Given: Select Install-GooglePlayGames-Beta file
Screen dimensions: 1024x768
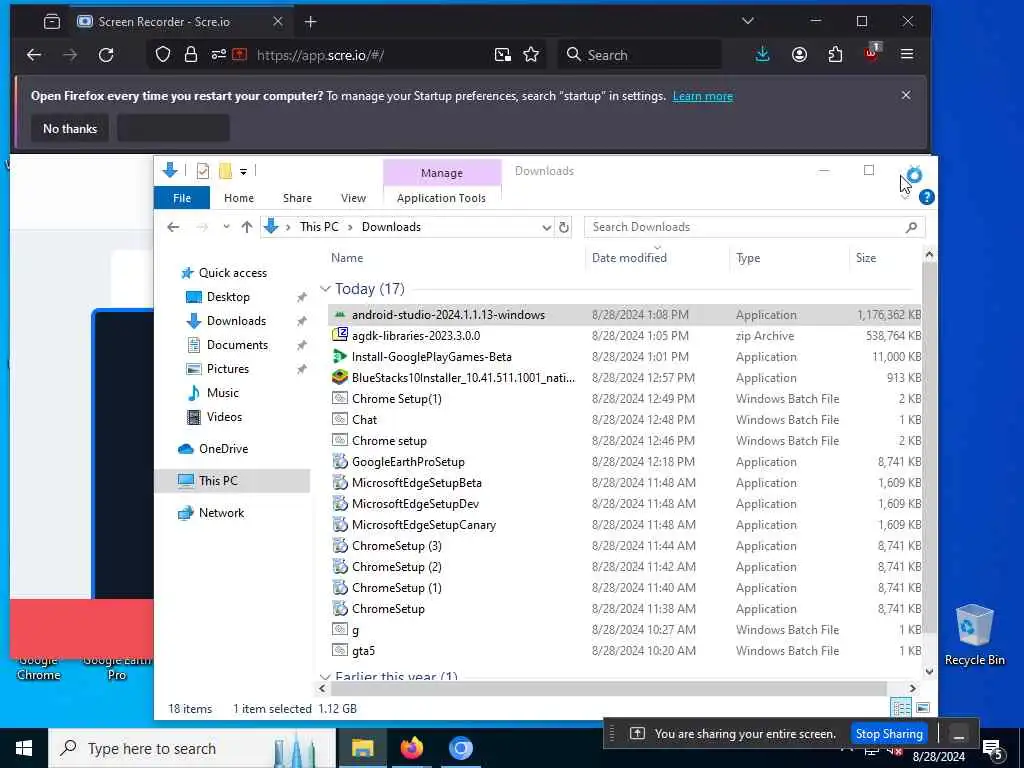Looking at the screenshot, I should pyautogui.click(x=431, y=357).
